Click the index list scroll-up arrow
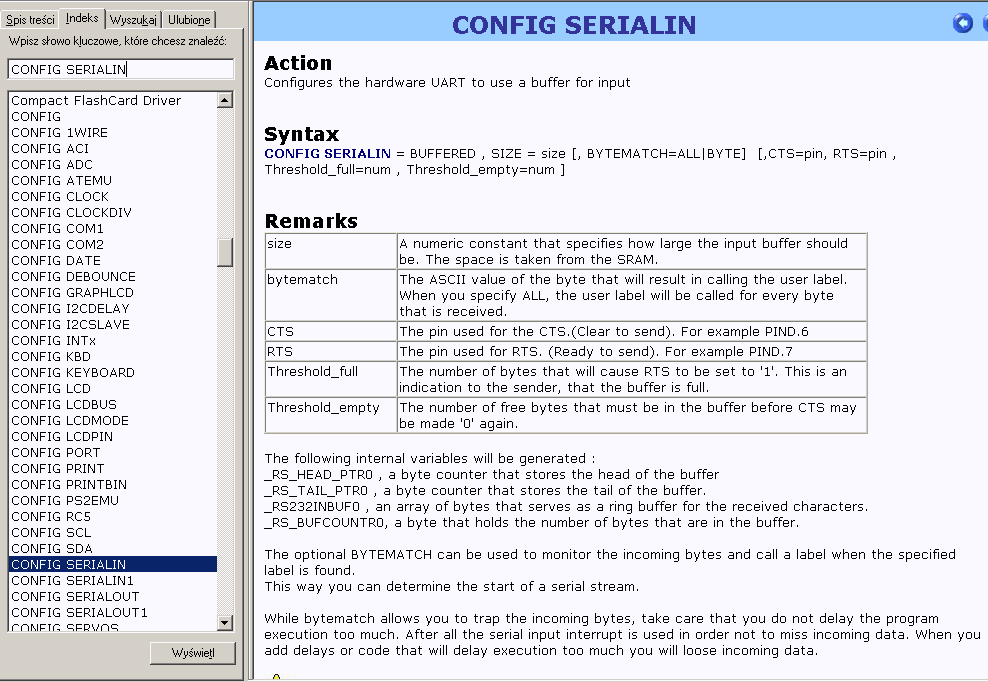This screenshot has width=988, height=682. coord(225,100)
